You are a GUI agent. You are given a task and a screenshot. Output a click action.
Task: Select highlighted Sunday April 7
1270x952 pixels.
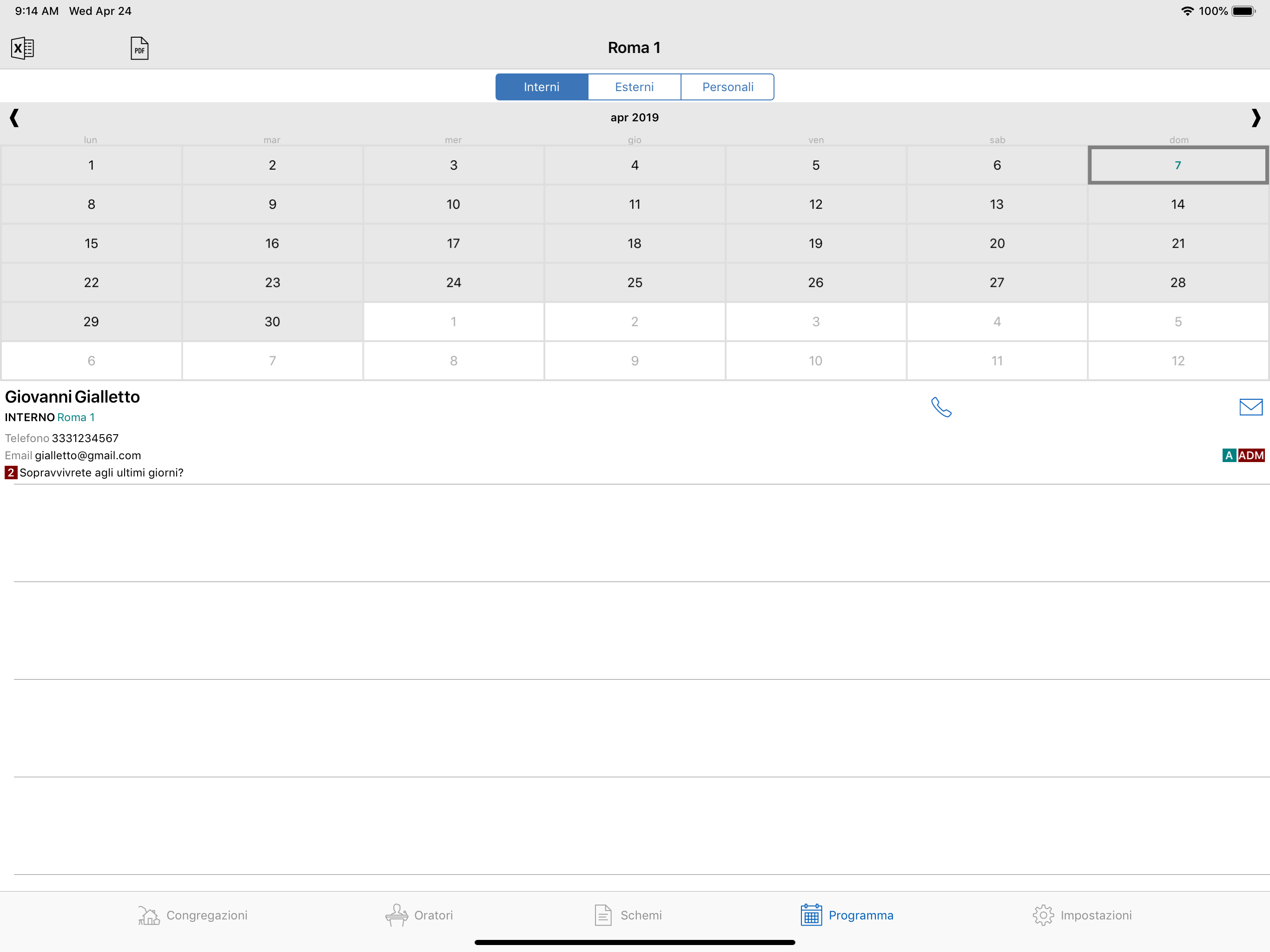[x=1178, y=165]
